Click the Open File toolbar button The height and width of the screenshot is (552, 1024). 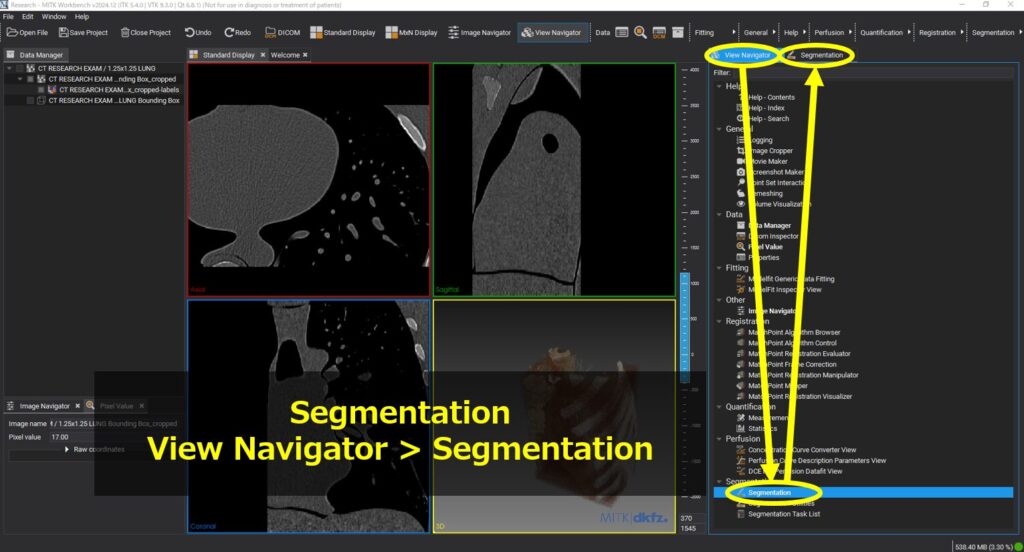click(27, 32)
